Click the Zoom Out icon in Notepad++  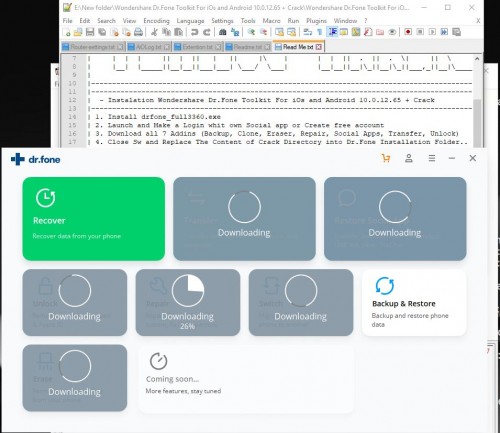coord(263,32)
